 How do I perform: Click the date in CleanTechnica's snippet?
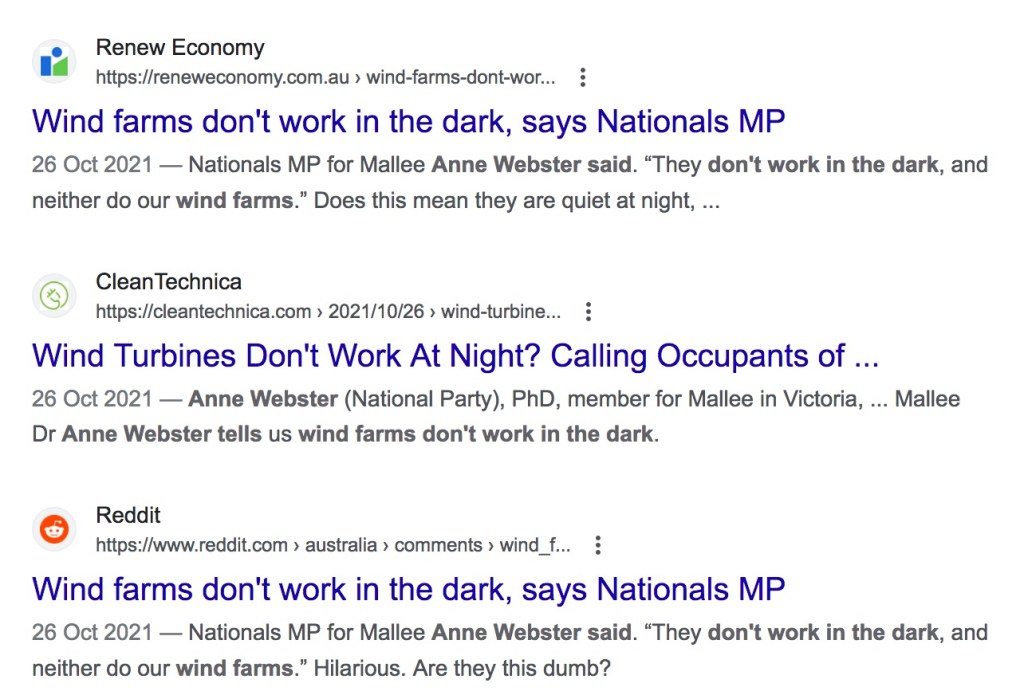click(x=92, y=399)
